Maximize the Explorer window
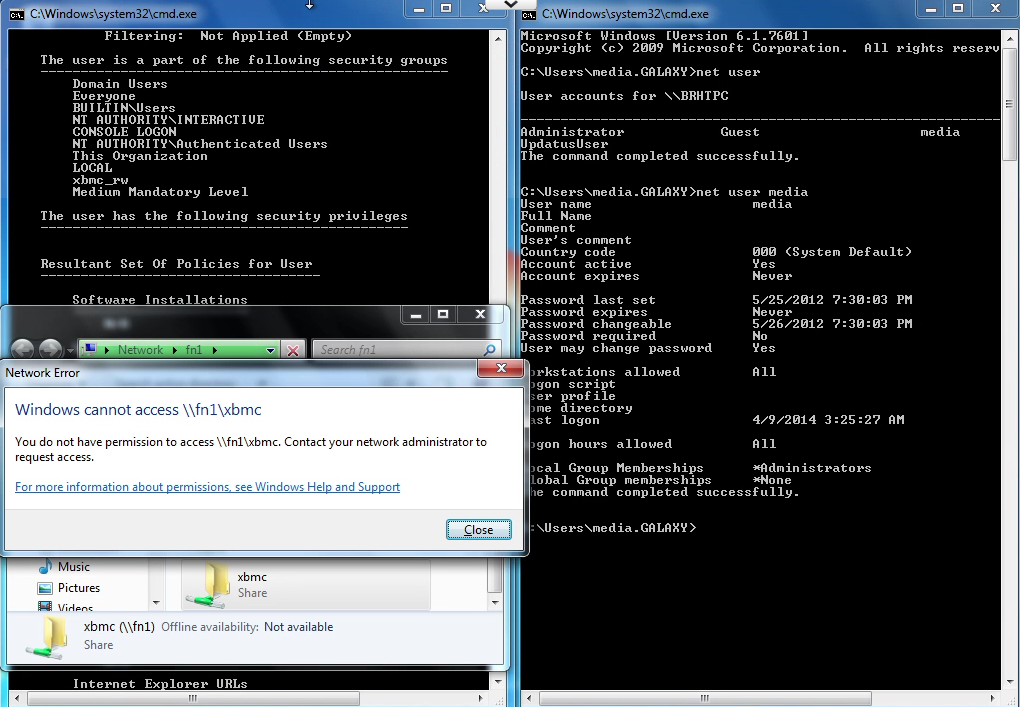 click(443, 315)
